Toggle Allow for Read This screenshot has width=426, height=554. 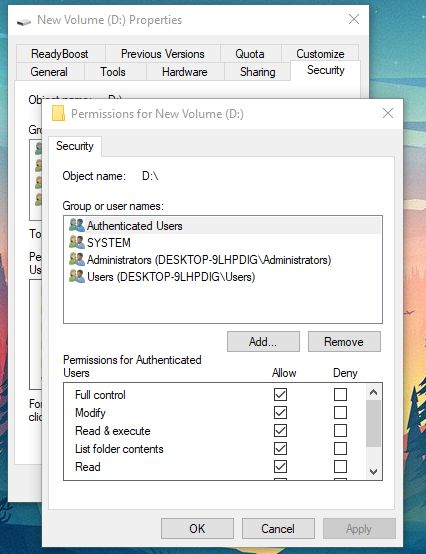point(280,466)
